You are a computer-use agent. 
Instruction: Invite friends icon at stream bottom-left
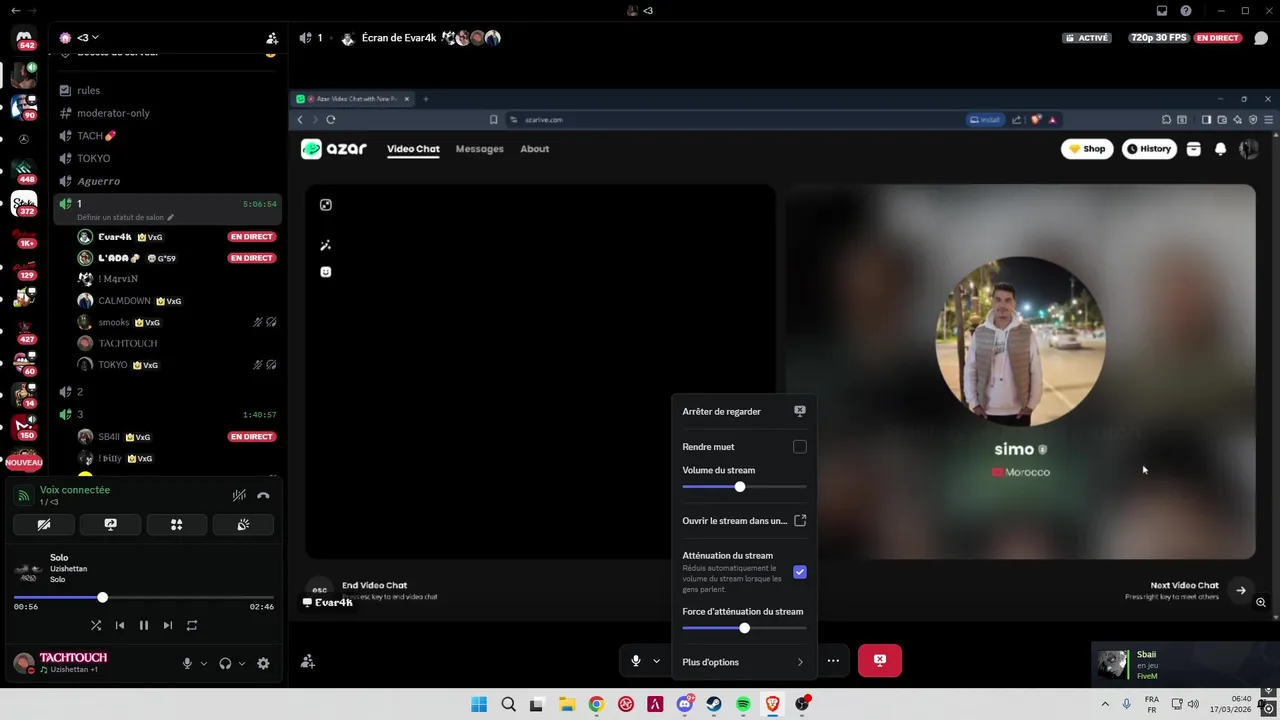click(308, 661)
